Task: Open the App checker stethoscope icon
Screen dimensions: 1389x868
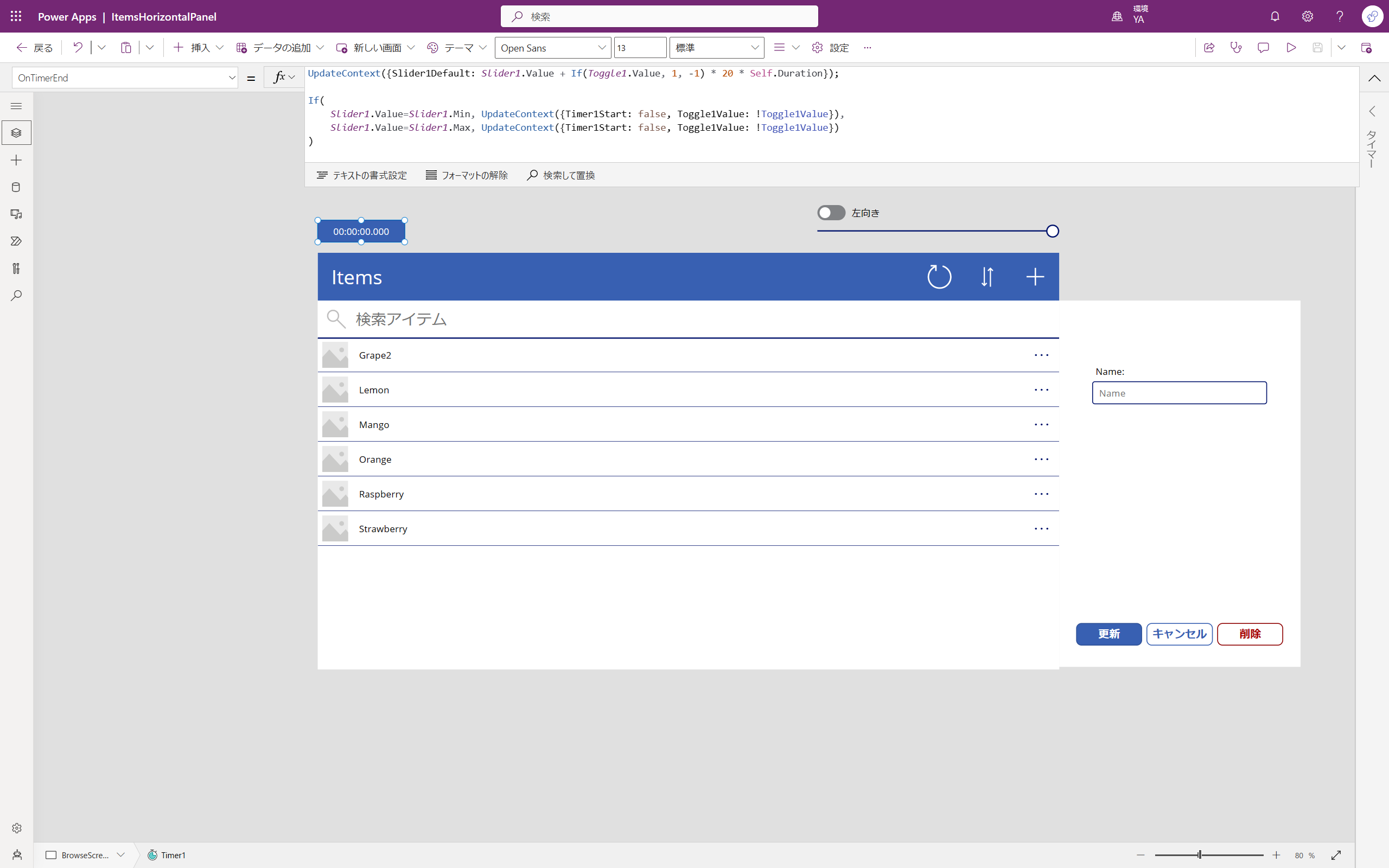Action: [1236, 48]
